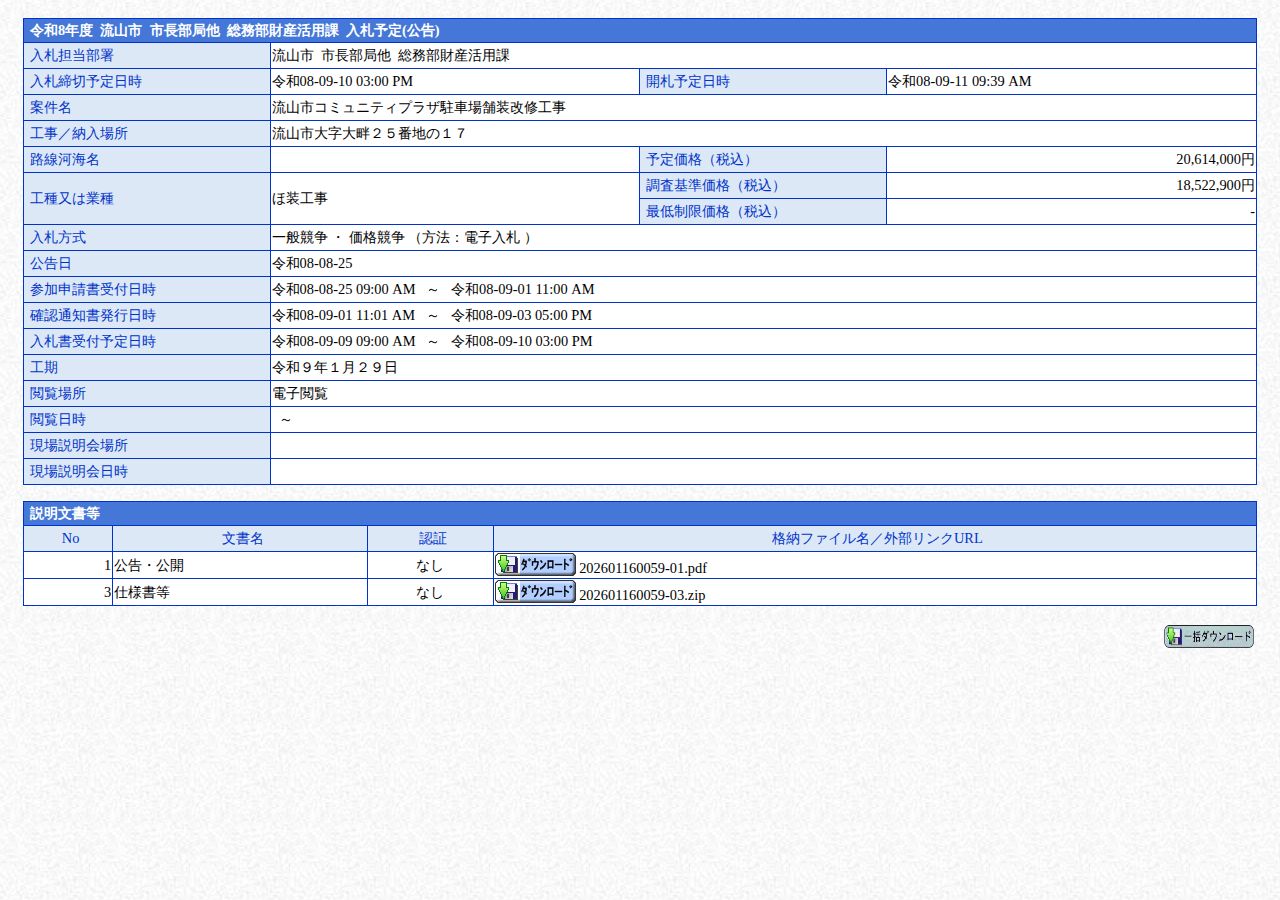Select project name 流山市コミュニティプラザ駐車場舗装改修工事

click(419, 108)
